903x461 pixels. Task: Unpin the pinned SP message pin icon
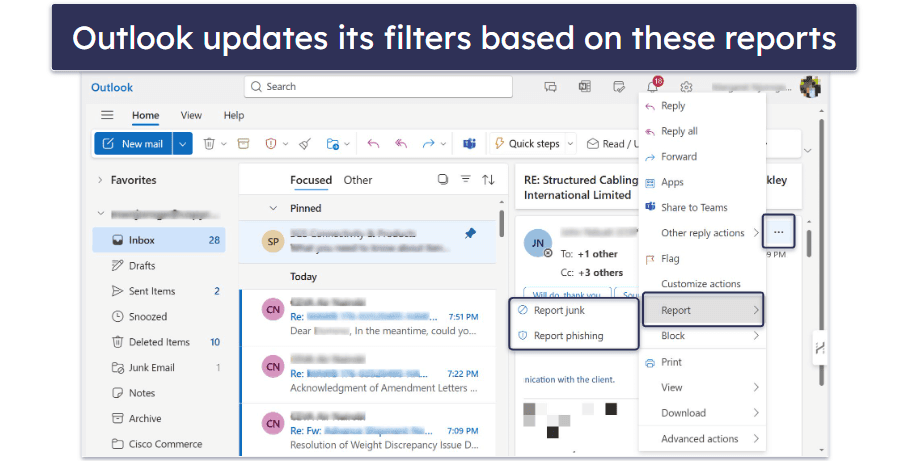point(470,233)
